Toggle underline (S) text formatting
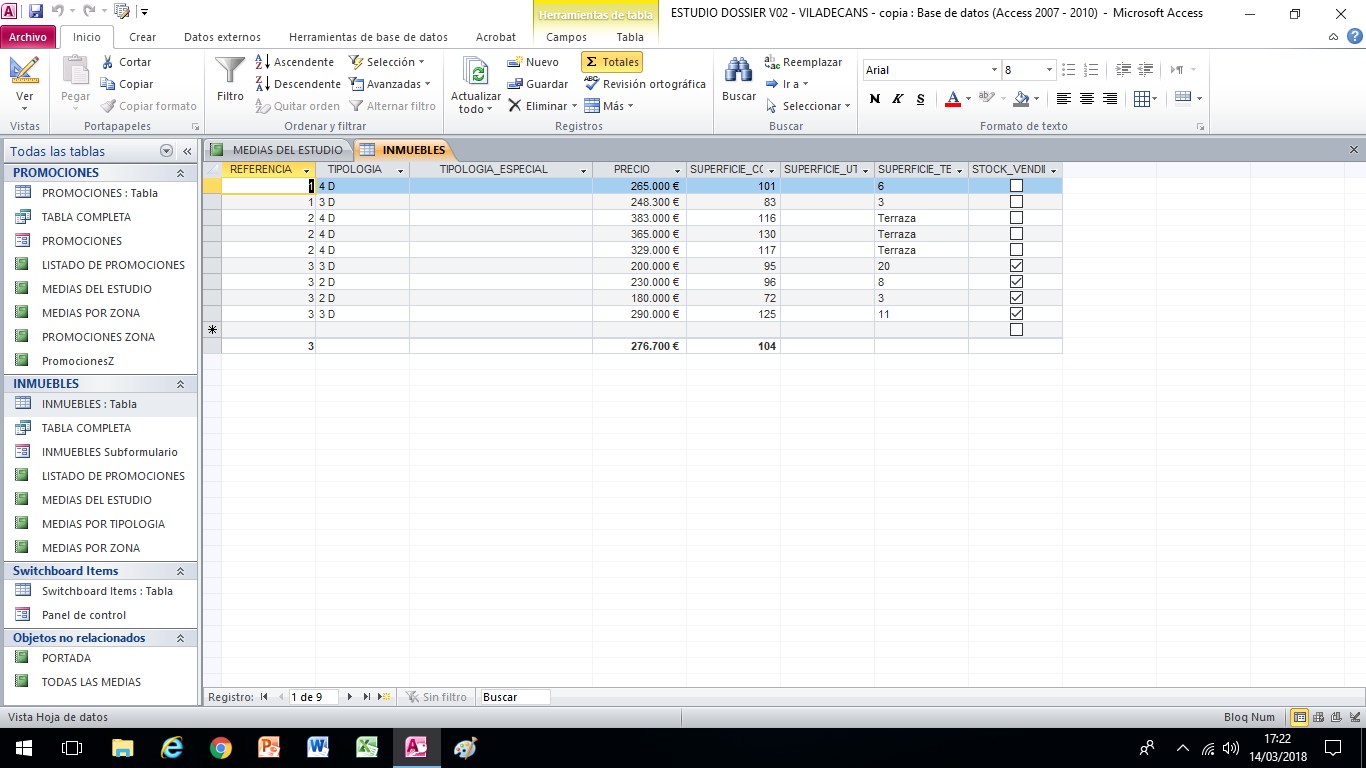 [920, 98]
